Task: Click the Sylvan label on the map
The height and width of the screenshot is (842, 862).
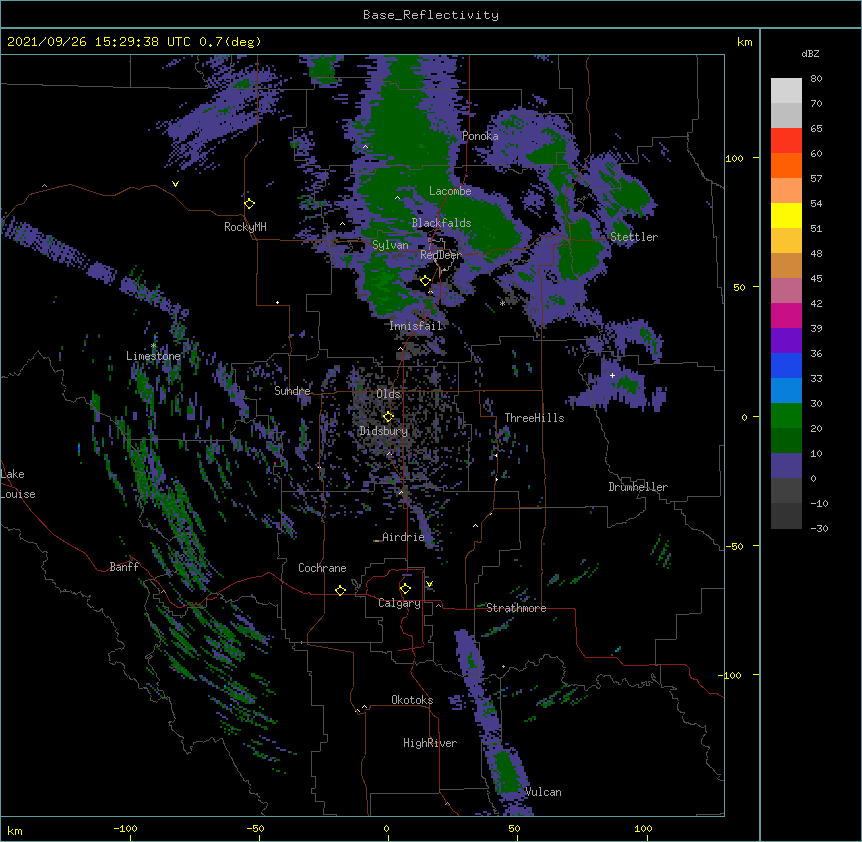Action: click(390, 245)
